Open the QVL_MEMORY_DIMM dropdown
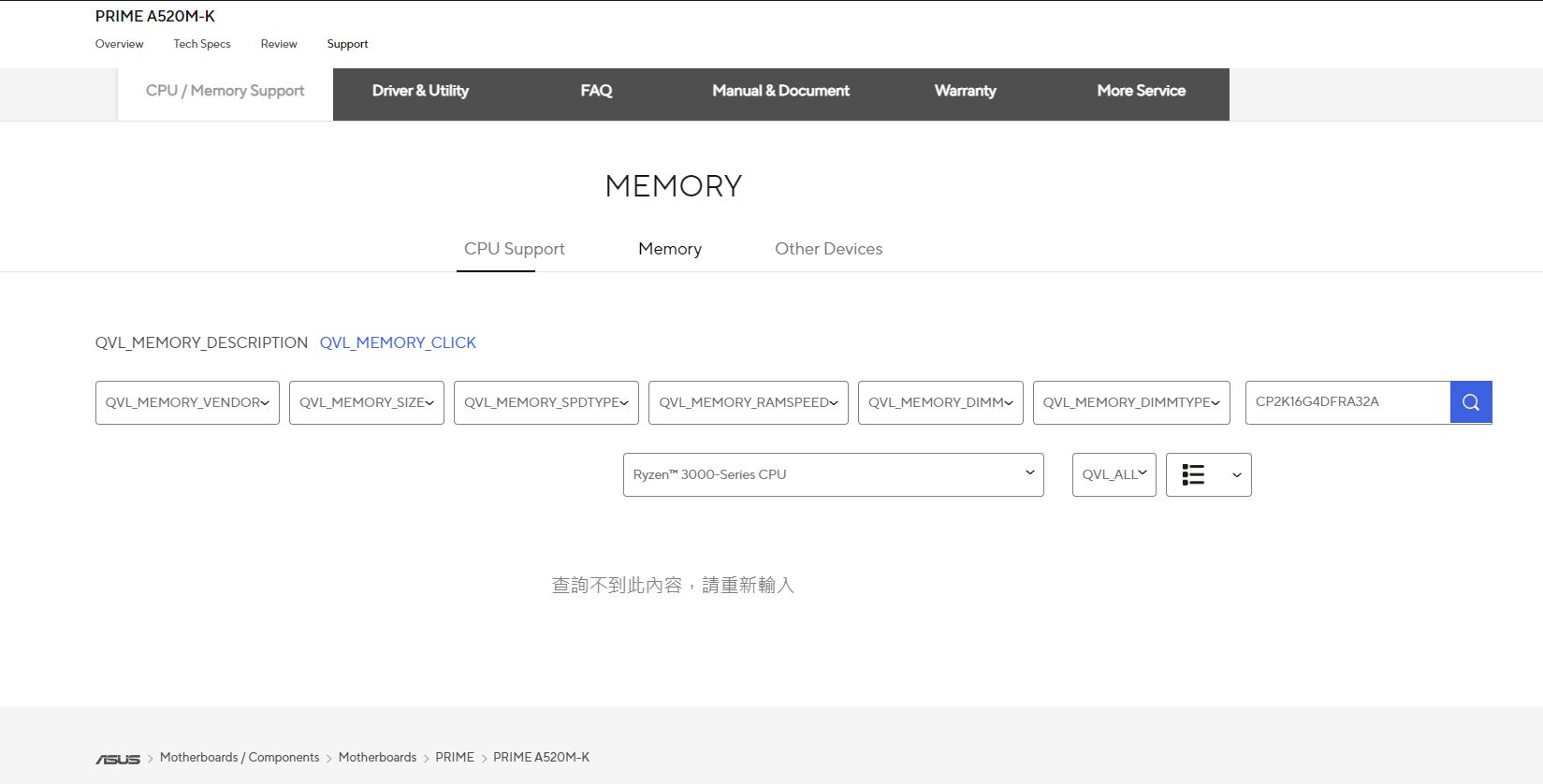Viewport: 1543px width, 784px height. [940, 402]
